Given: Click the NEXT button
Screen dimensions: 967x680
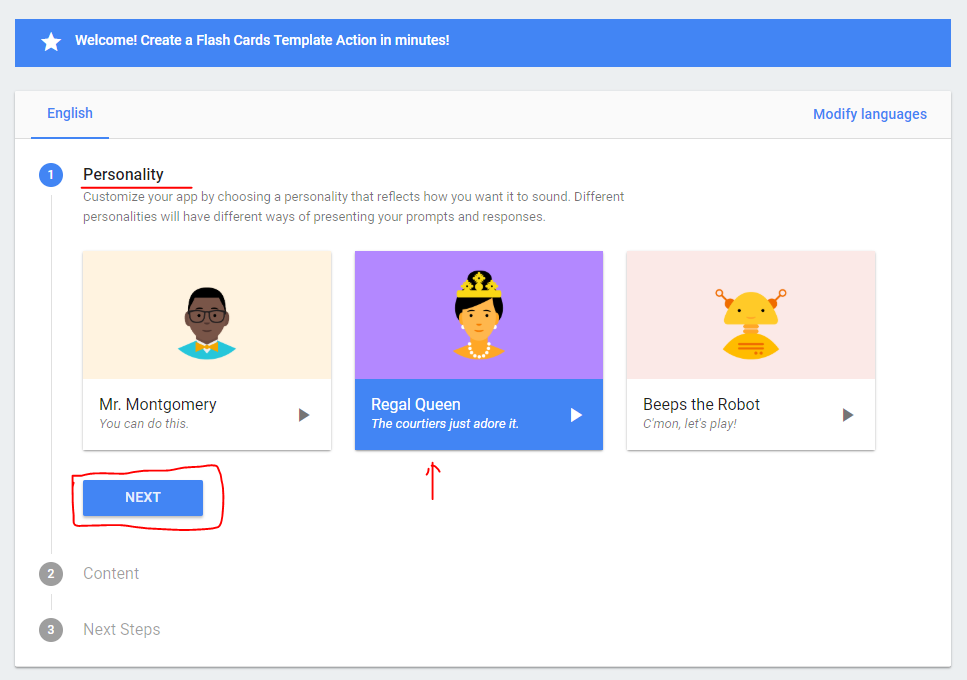Looking at the screenshot, I should [x=142, y=497].
